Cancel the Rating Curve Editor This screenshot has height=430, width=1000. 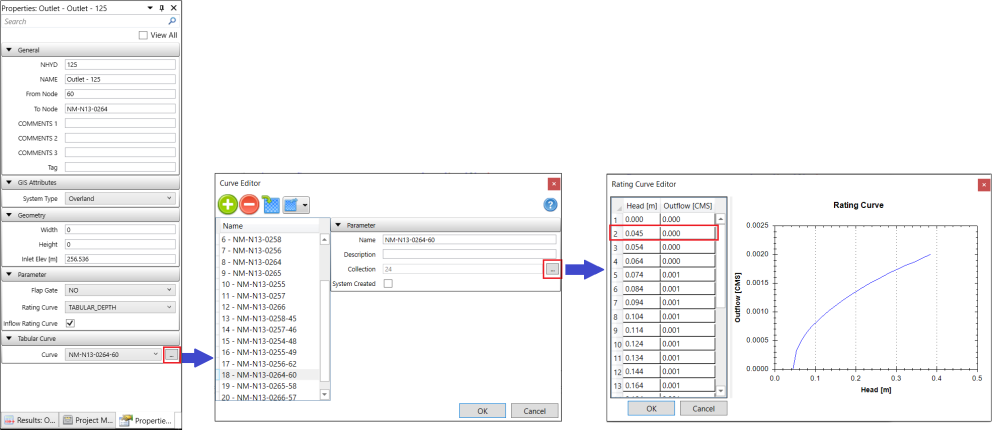click(703, 408)
